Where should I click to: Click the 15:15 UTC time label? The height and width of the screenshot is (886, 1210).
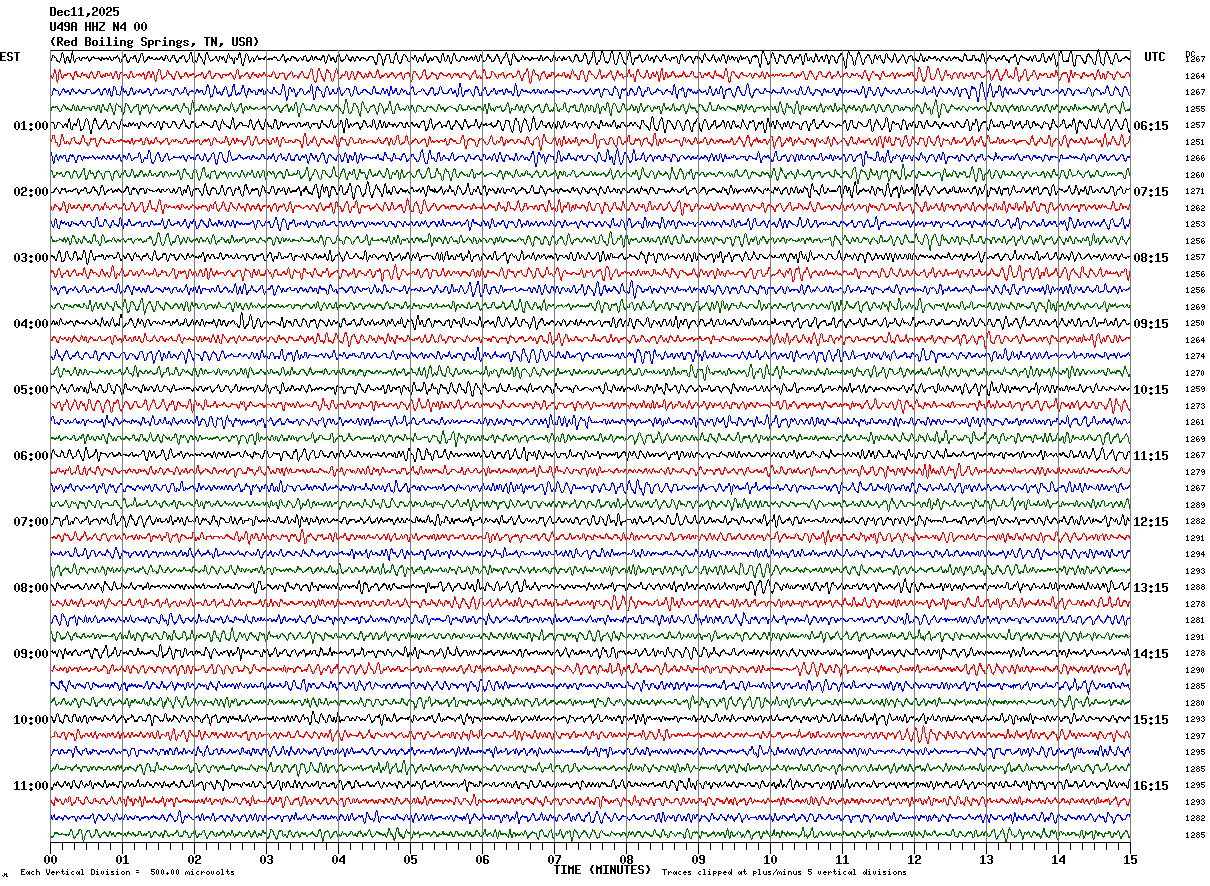click(x=1151, y=720)
